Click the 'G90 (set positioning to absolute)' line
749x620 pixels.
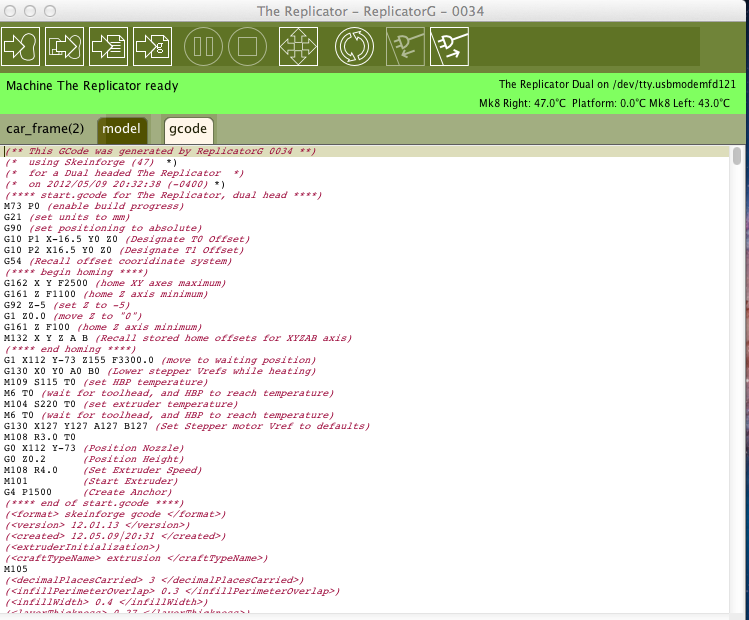103,228
